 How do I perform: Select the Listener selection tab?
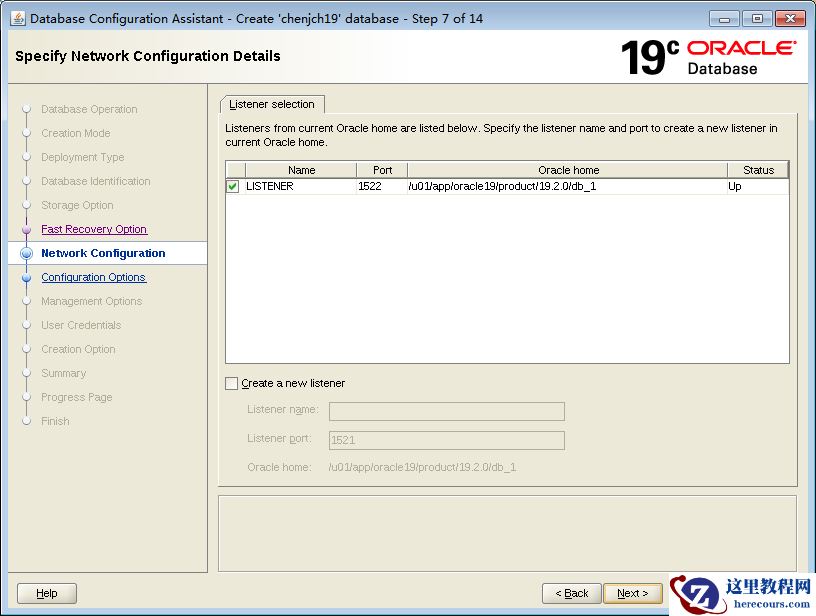point(272,104)
